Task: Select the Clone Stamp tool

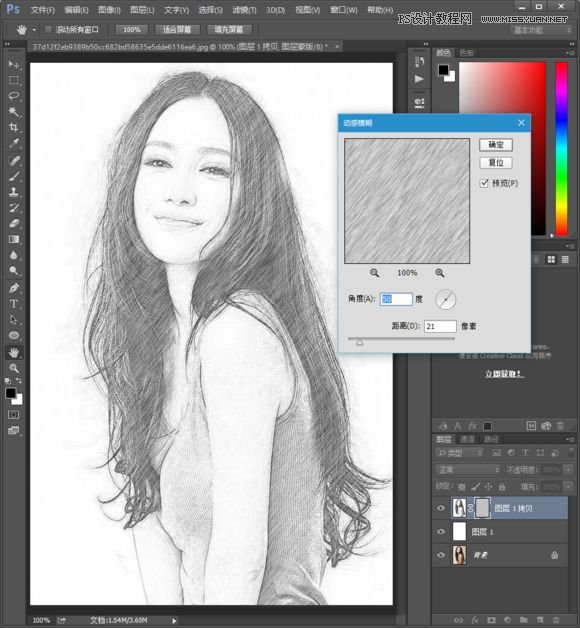Action: (14, 192)
